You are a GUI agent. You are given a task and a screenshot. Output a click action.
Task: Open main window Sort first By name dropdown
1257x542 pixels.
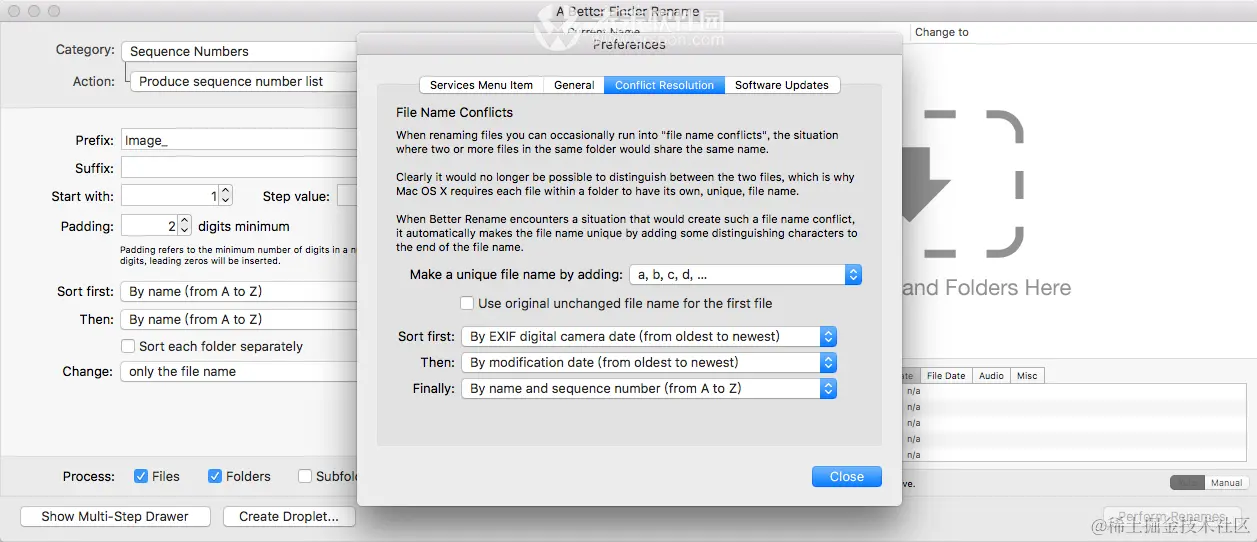(x=240, y=291)
